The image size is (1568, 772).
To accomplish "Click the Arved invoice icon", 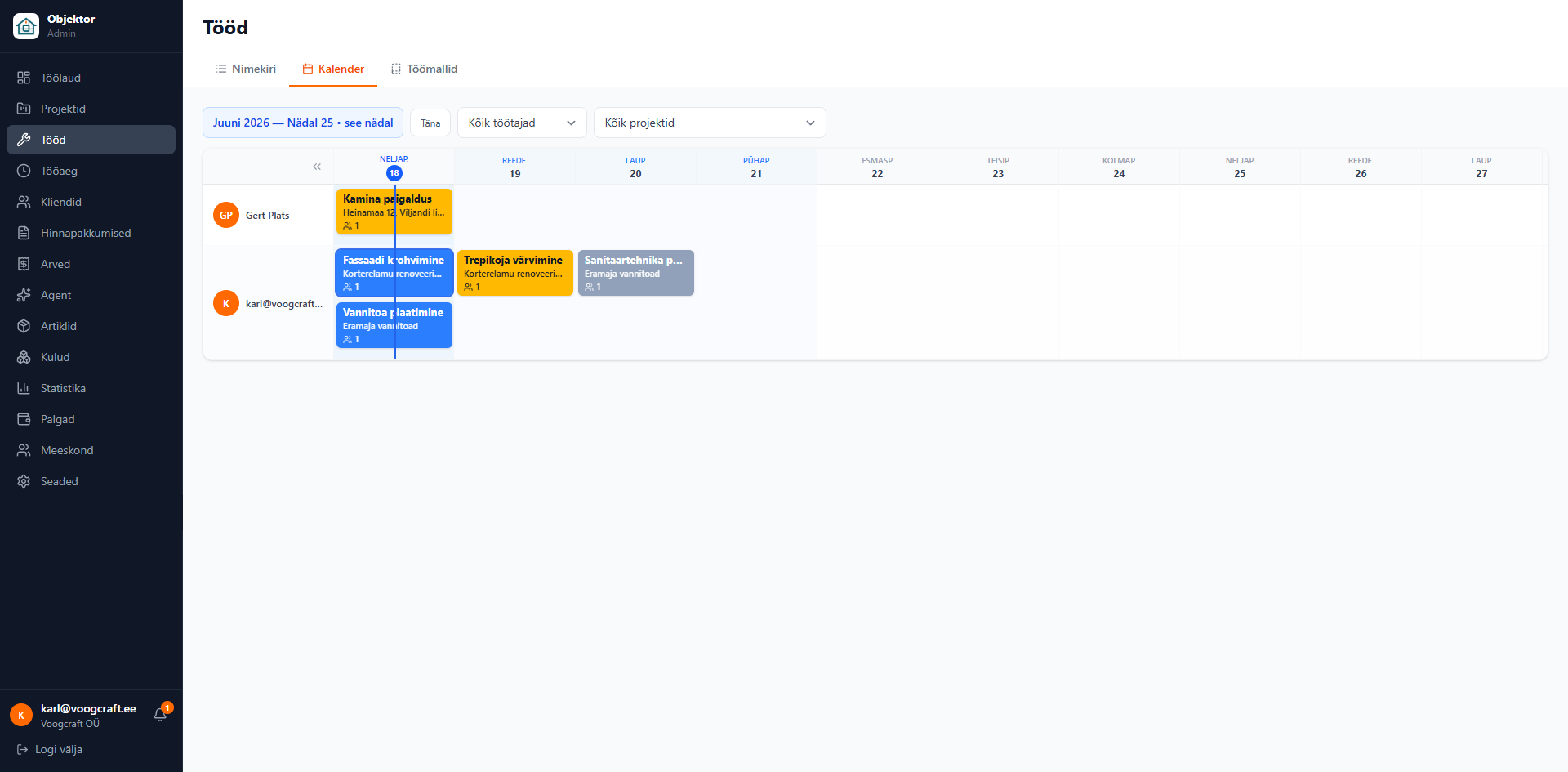I will 24,264.
